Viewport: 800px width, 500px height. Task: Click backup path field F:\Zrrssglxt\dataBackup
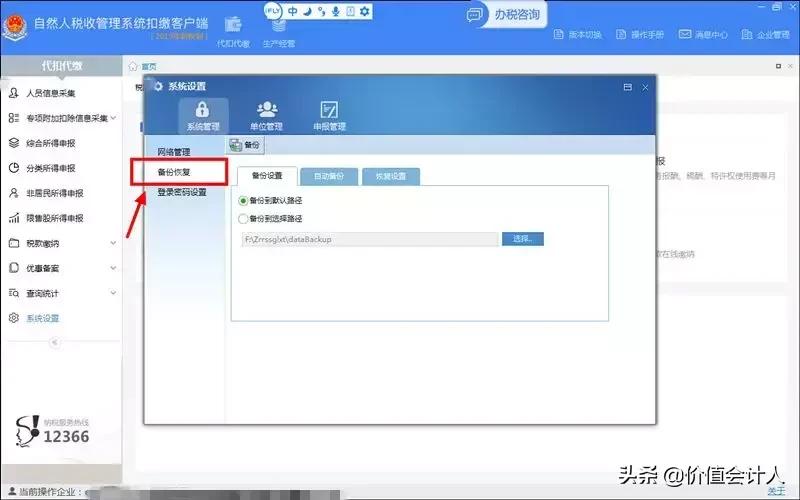coord(370,239)
